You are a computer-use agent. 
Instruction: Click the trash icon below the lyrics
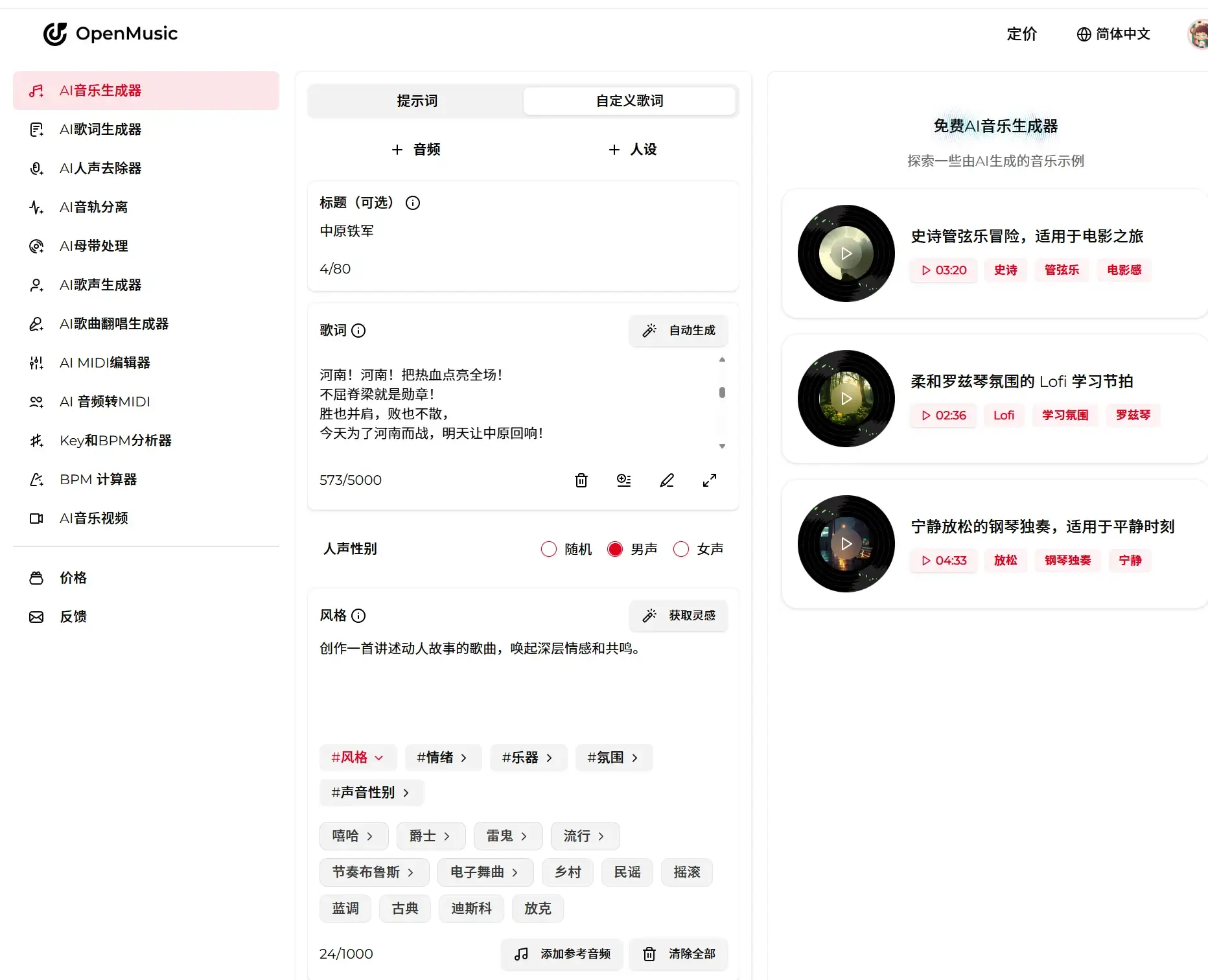pyautogui.click(x=581, y=480)
